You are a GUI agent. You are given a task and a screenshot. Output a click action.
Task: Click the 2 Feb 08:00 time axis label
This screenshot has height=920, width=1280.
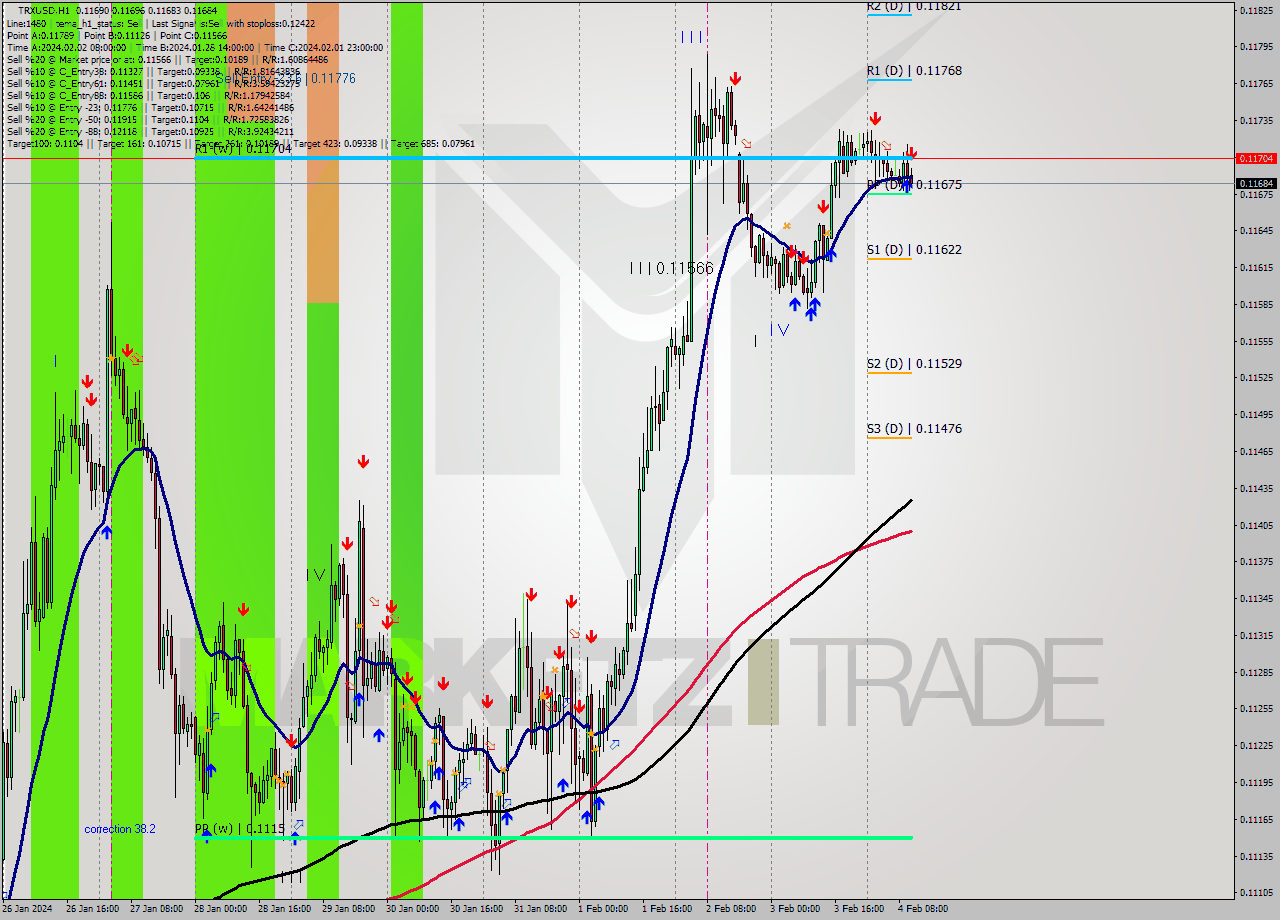(x=732, y=909)
